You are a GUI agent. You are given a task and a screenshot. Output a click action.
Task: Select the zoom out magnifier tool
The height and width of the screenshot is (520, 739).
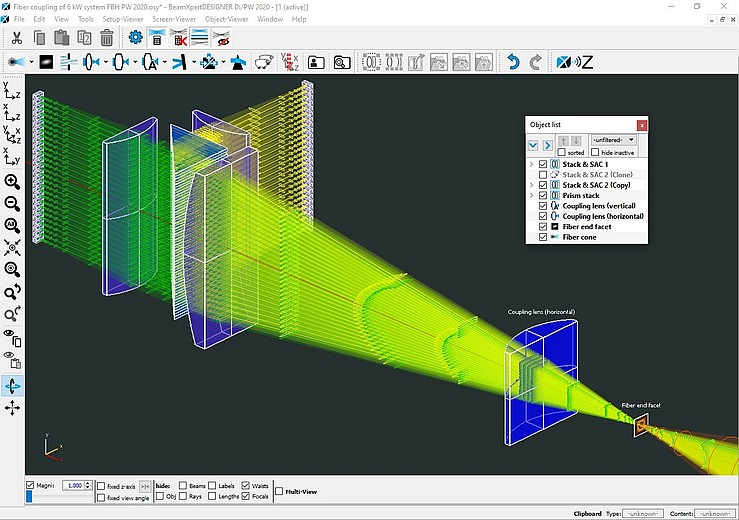(12, 203)
